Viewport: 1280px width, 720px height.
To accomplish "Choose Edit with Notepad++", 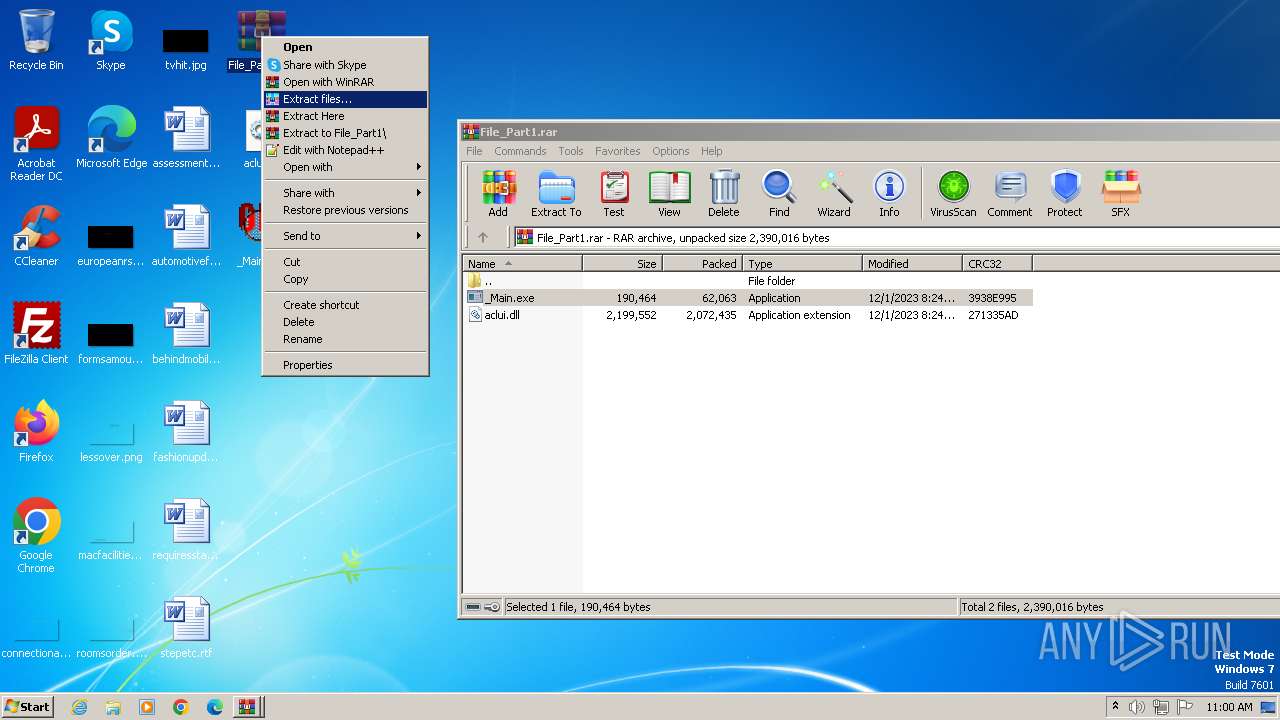I will click(x=345, y=150).
